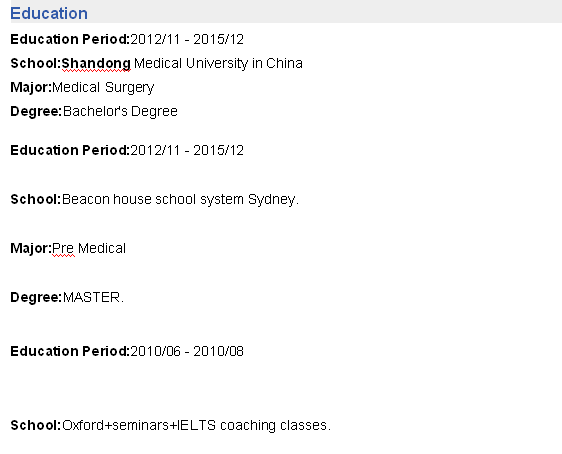Click the underlined word Pre
The image size is (562, 454).
(63, 248)
